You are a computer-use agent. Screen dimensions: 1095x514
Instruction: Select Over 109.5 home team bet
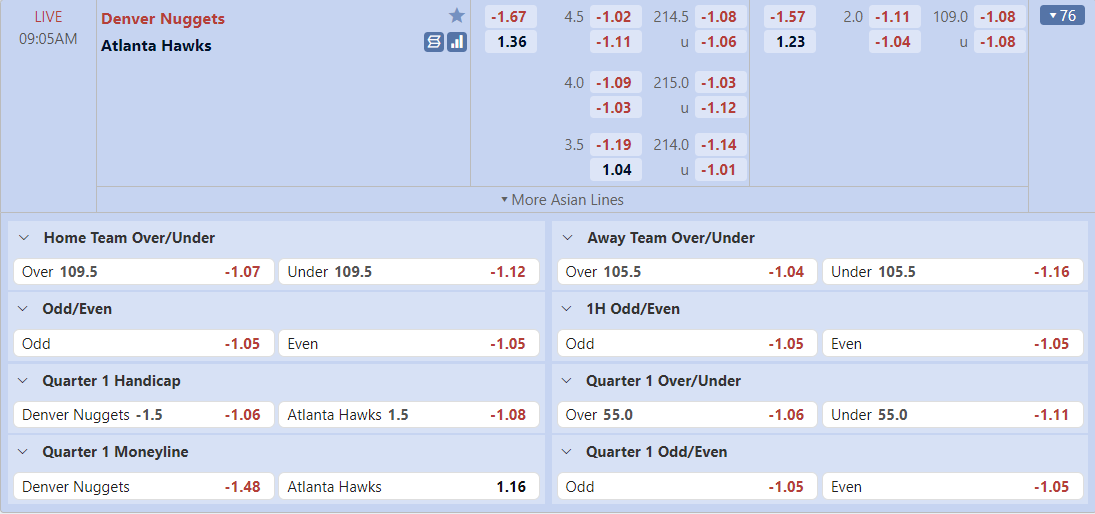(x=144, y=272)
